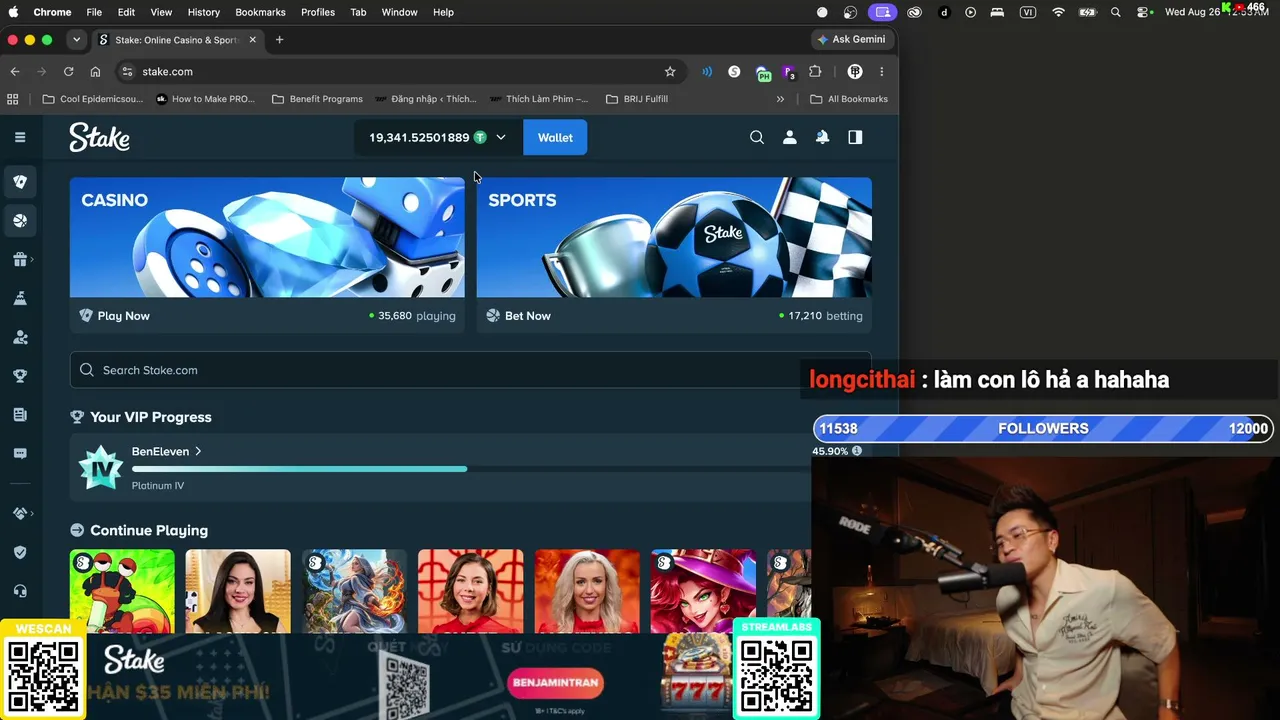Image resolution: width=1280 pixels, height=720 pixels.
Task: Click the Ask Gemini button
Action: (851, 40)
